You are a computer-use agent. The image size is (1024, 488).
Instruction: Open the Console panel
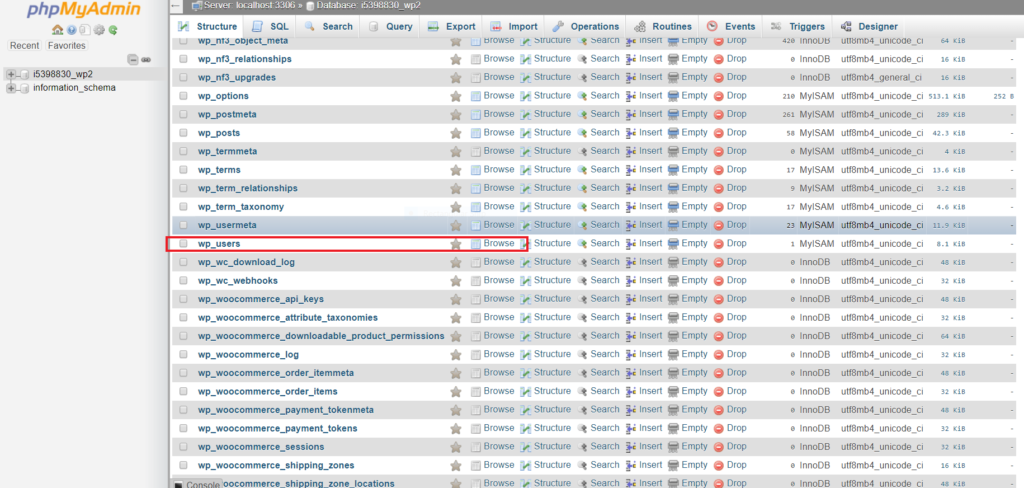tap(197, 485)
